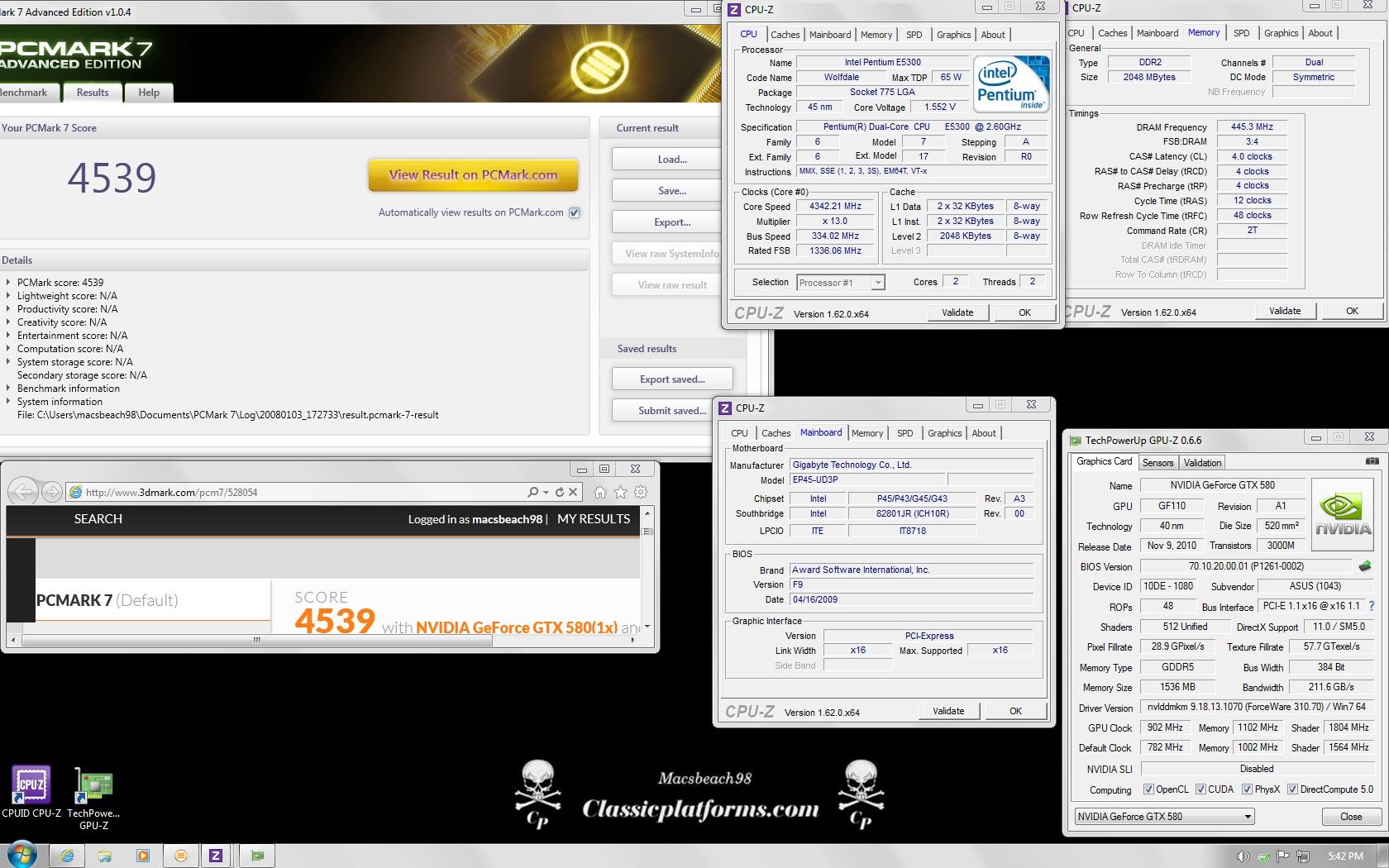Switch to the Results tab in PCMark 7
1389x868 pixels.
93,93
